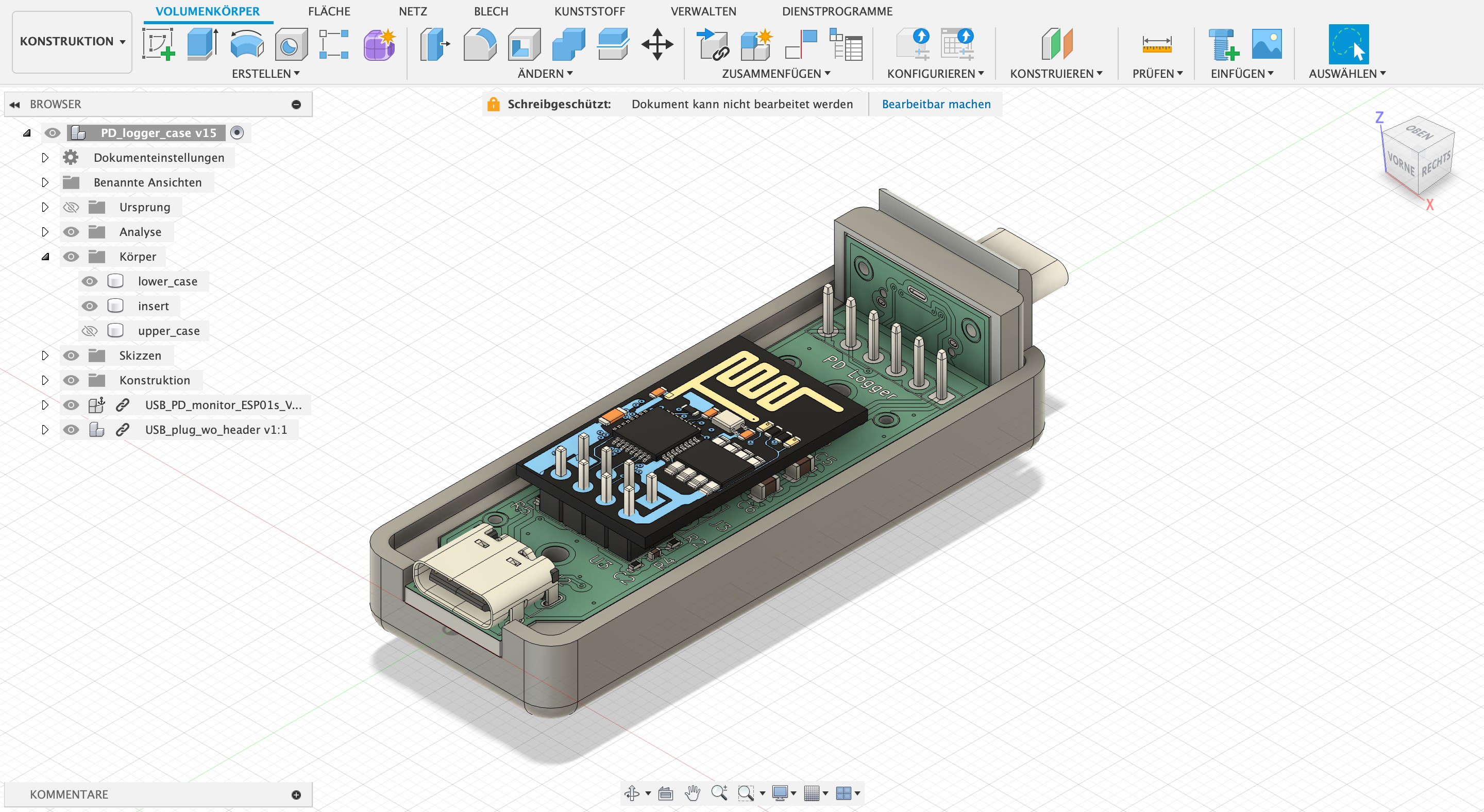The height and width of the screenshot is (812, 1484).
Task: Expand the Skizzen folder
Action: click(45, 356)
